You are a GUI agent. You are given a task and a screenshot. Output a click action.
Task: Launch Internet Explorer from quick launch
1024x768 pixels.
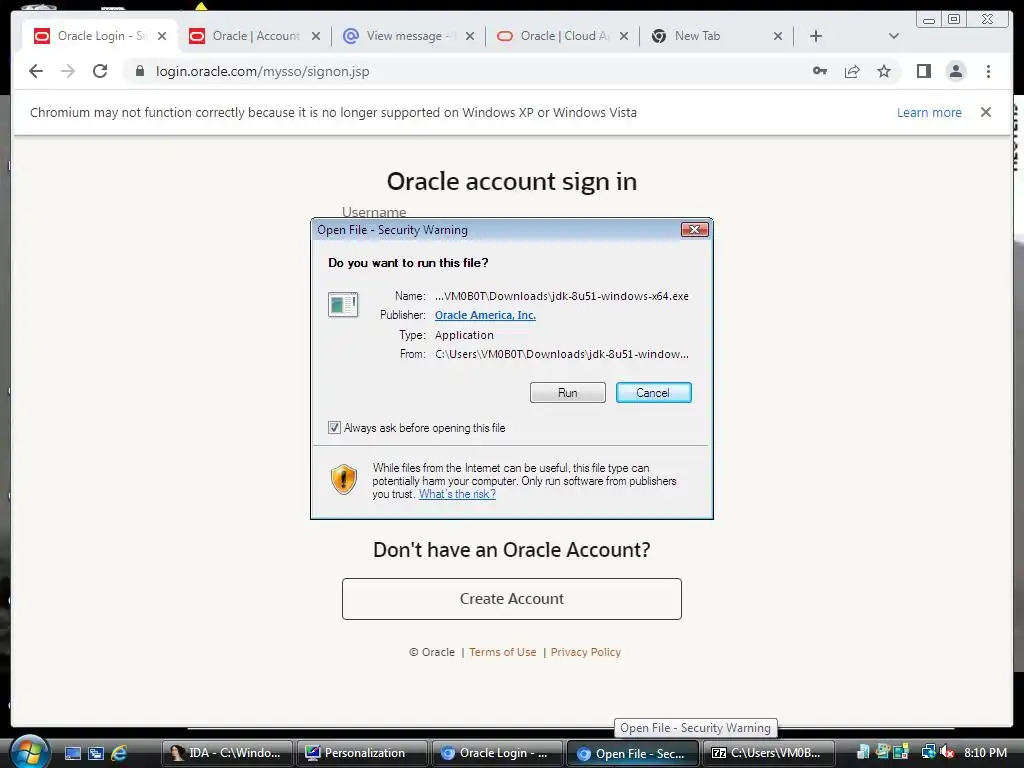click(x=120, y=753)
